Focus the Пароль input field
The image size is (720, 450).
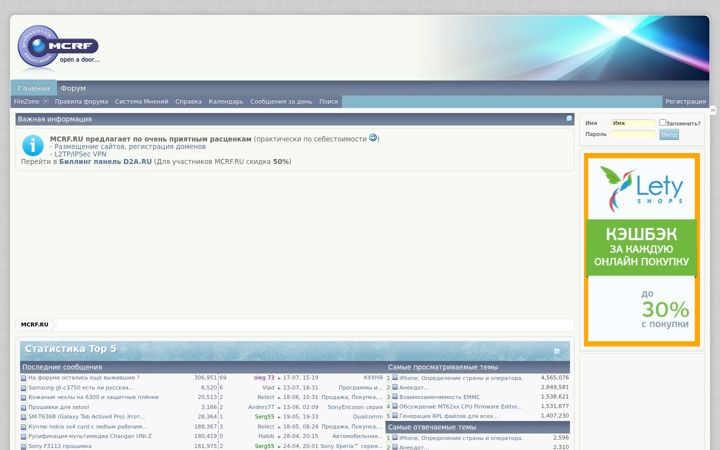(x=633, y=135)
